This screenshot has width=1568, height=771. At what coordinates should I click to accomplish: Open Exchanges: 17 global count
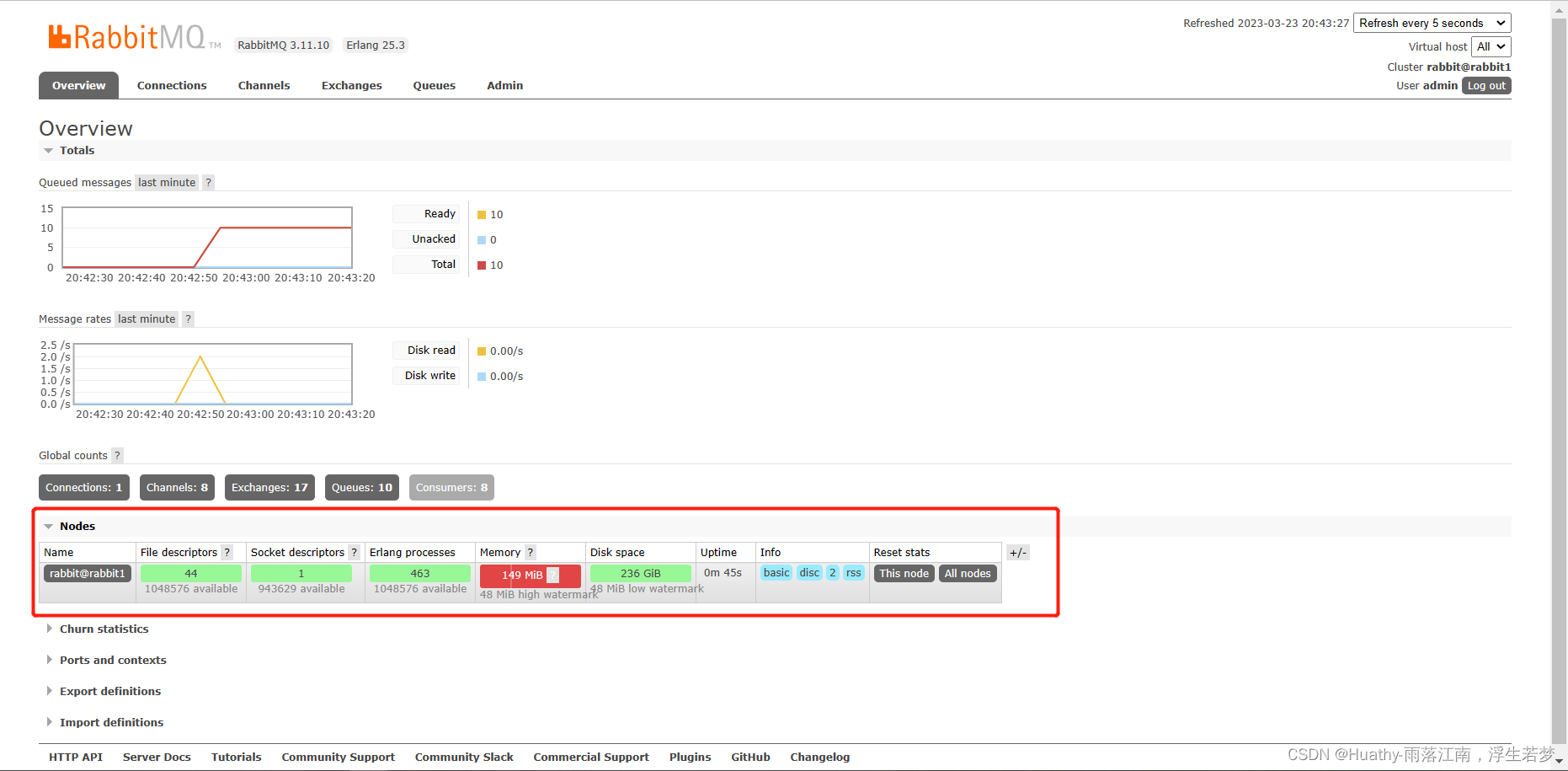pyautogui.click(x=269, y=488)
